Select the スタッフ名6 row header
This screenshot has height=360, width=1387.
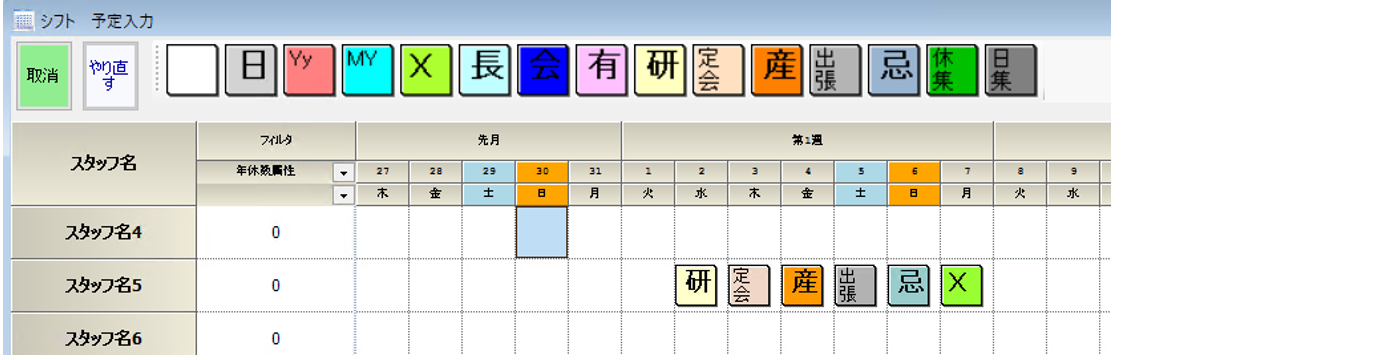(x=104, y=338)
